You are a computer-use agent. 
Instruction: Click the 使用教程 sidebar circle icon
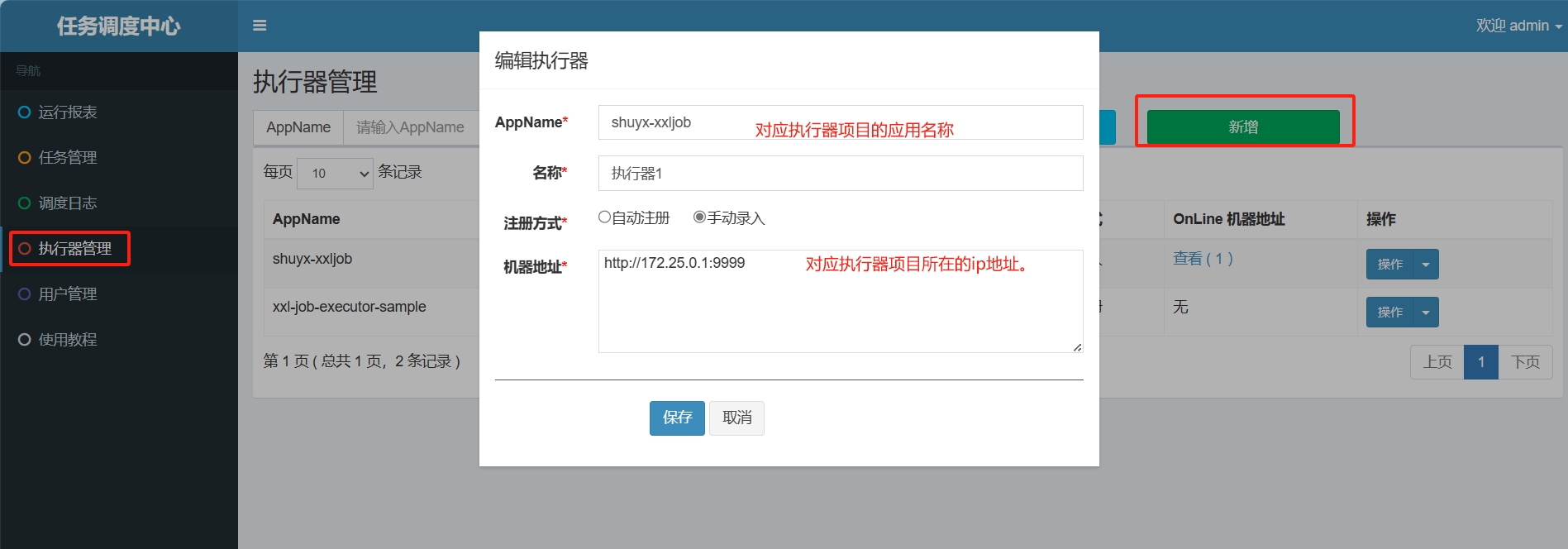click(25, 340)
